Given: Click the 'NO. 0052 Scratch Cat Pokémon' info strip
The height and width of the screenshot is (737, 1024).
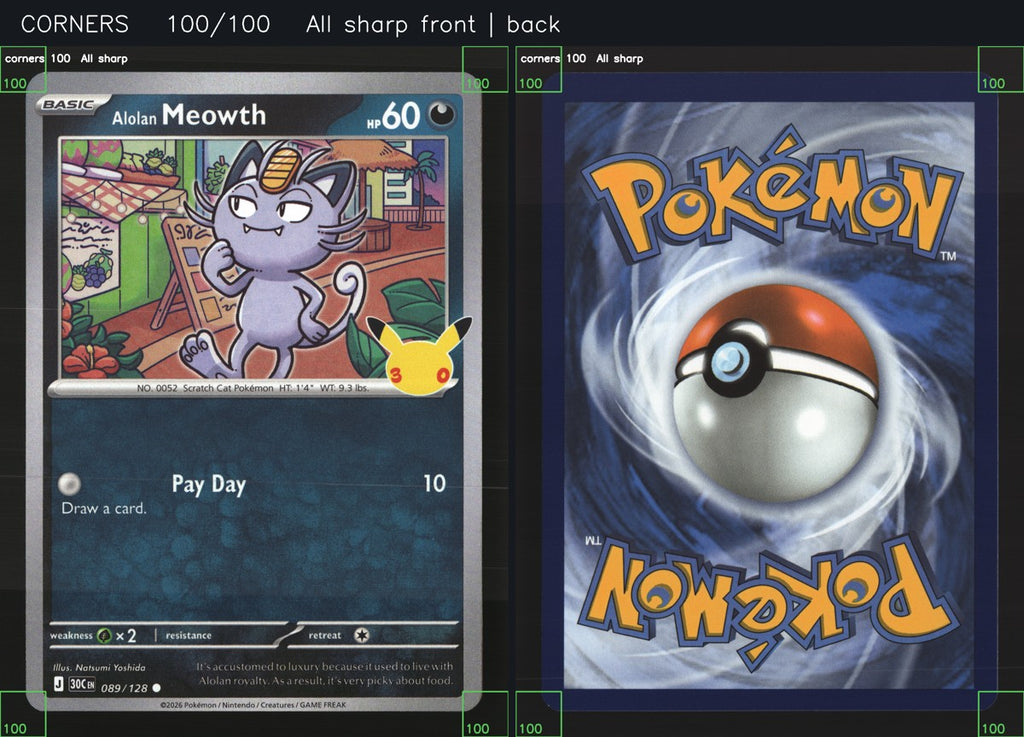Looking at the screenshot, I should [253, 388].
